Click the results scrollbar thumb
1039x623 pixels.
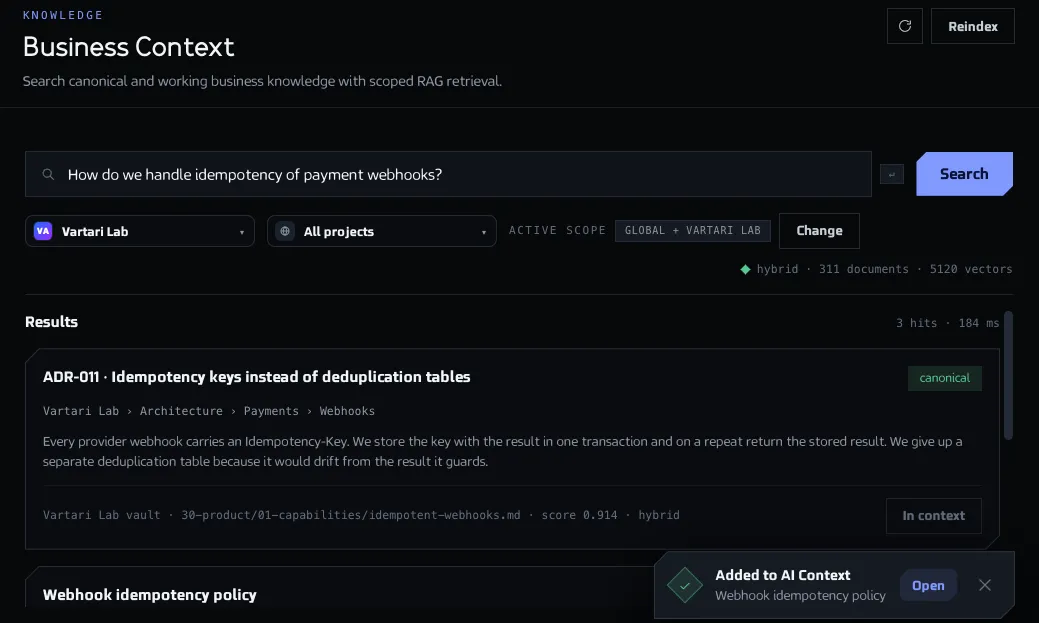click(x=1008, y=375)
